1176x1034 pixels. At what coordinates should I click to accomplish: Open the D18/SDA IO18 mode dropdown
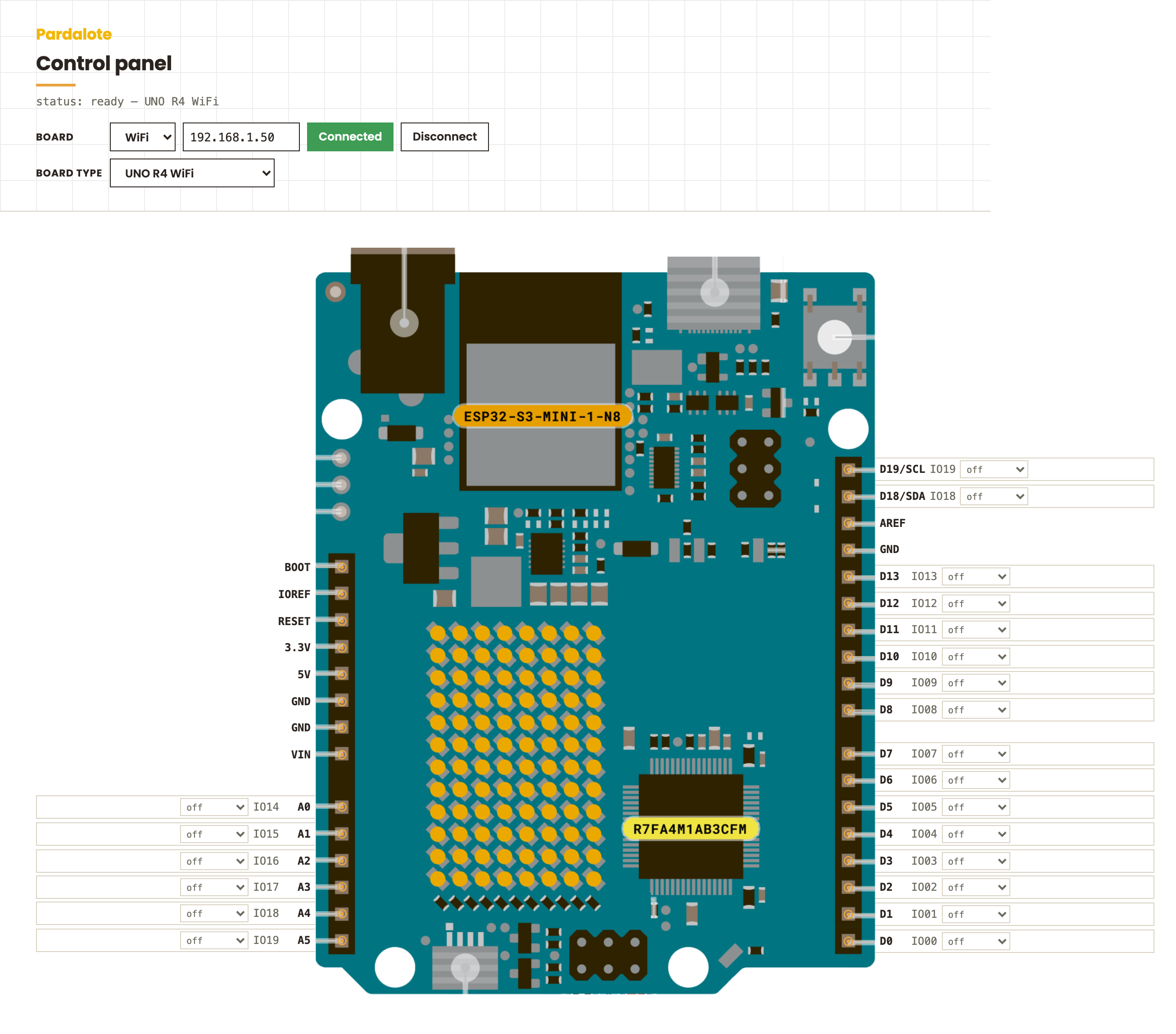[x=994, y=496]
